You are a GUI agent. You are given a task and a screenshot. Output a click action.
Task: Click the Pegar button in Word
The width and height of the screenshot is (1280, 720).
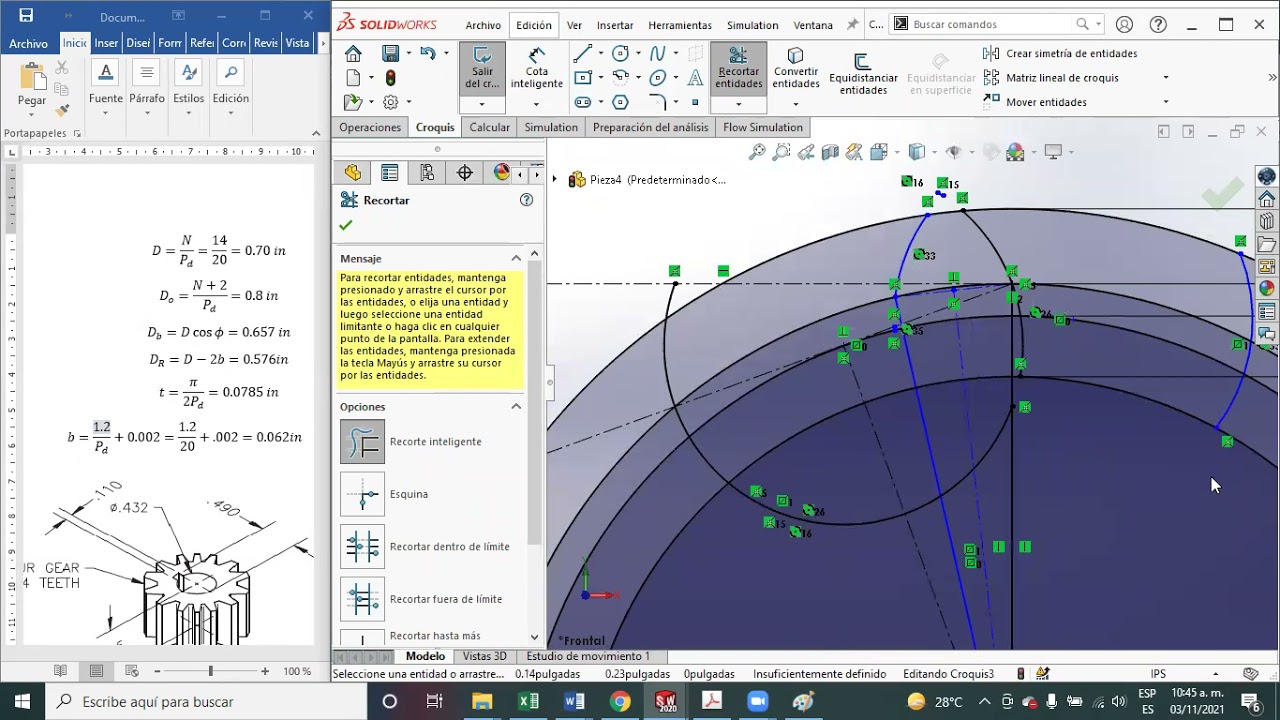coord(32,84)
